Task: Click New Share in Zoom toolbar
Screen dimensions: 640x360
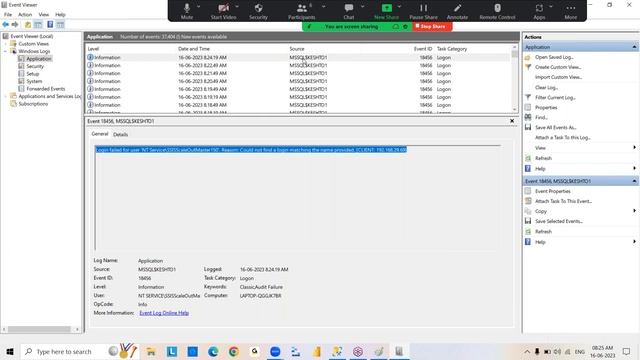Action: [x=386, y=11]
